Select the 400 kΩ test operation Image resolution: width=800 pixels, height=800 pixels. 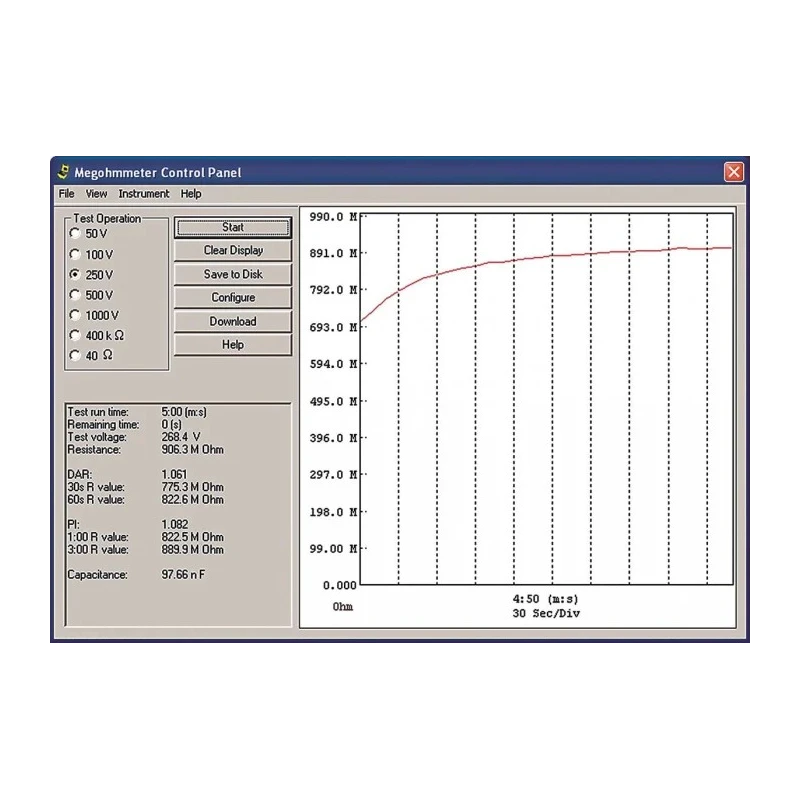click(97, 335)
